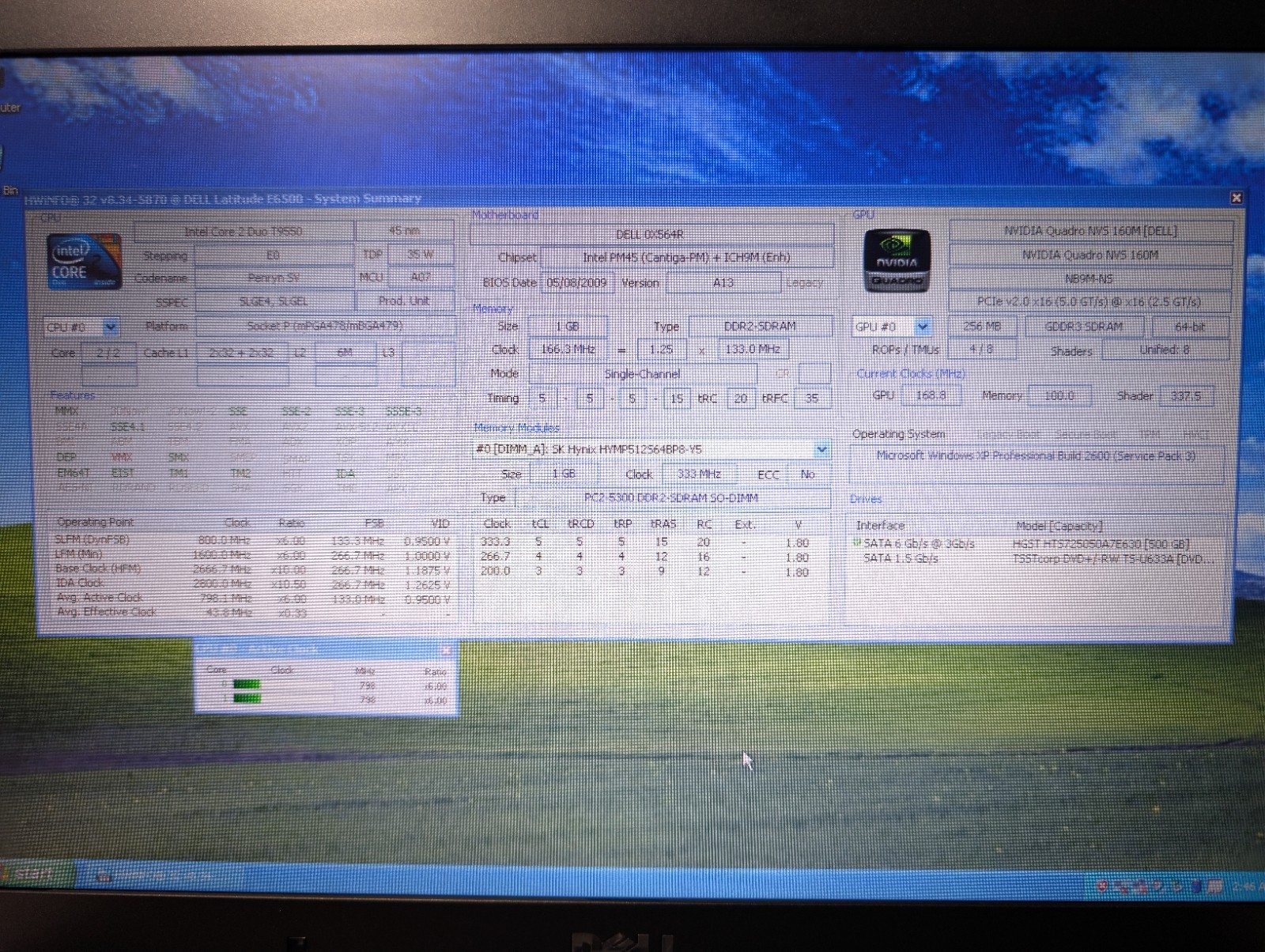Click the DDR2-SDRAM memory type field
Screen dimensions: 1265x952
(x=760, y=326)
